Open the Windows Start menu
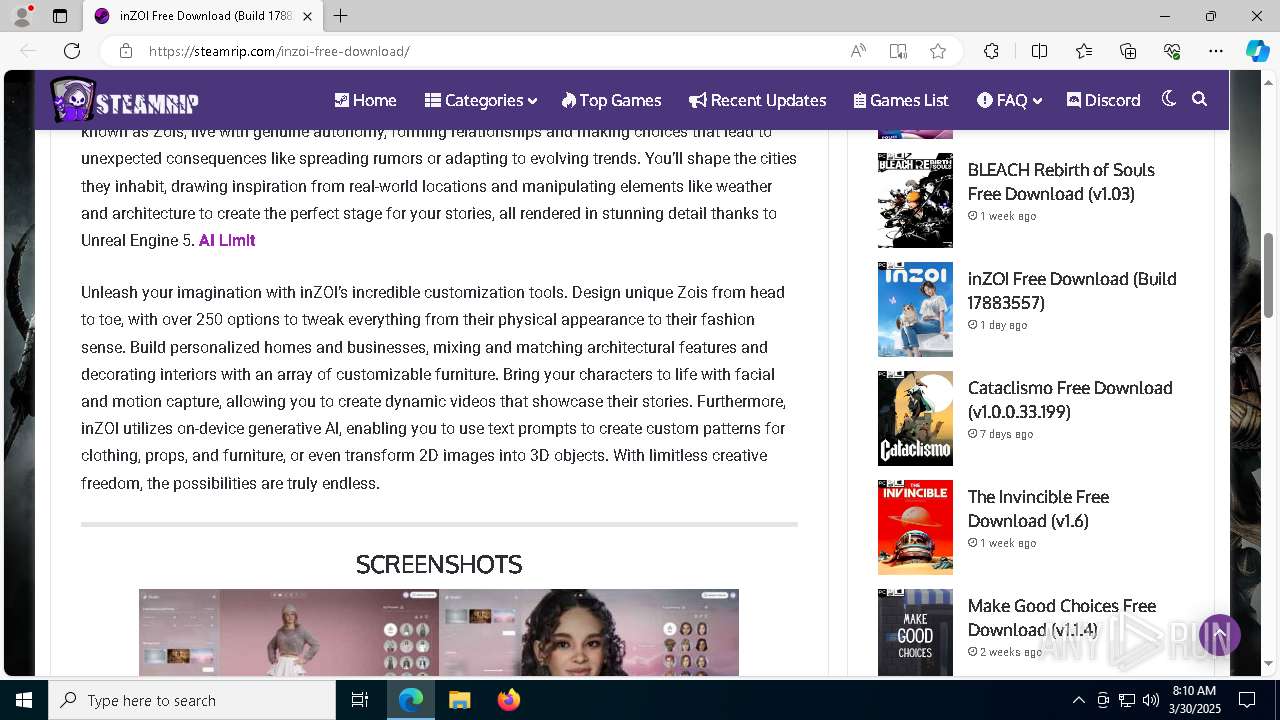Screen dimensions: 1280x720 pyautogui.click(x=24, y=700)
